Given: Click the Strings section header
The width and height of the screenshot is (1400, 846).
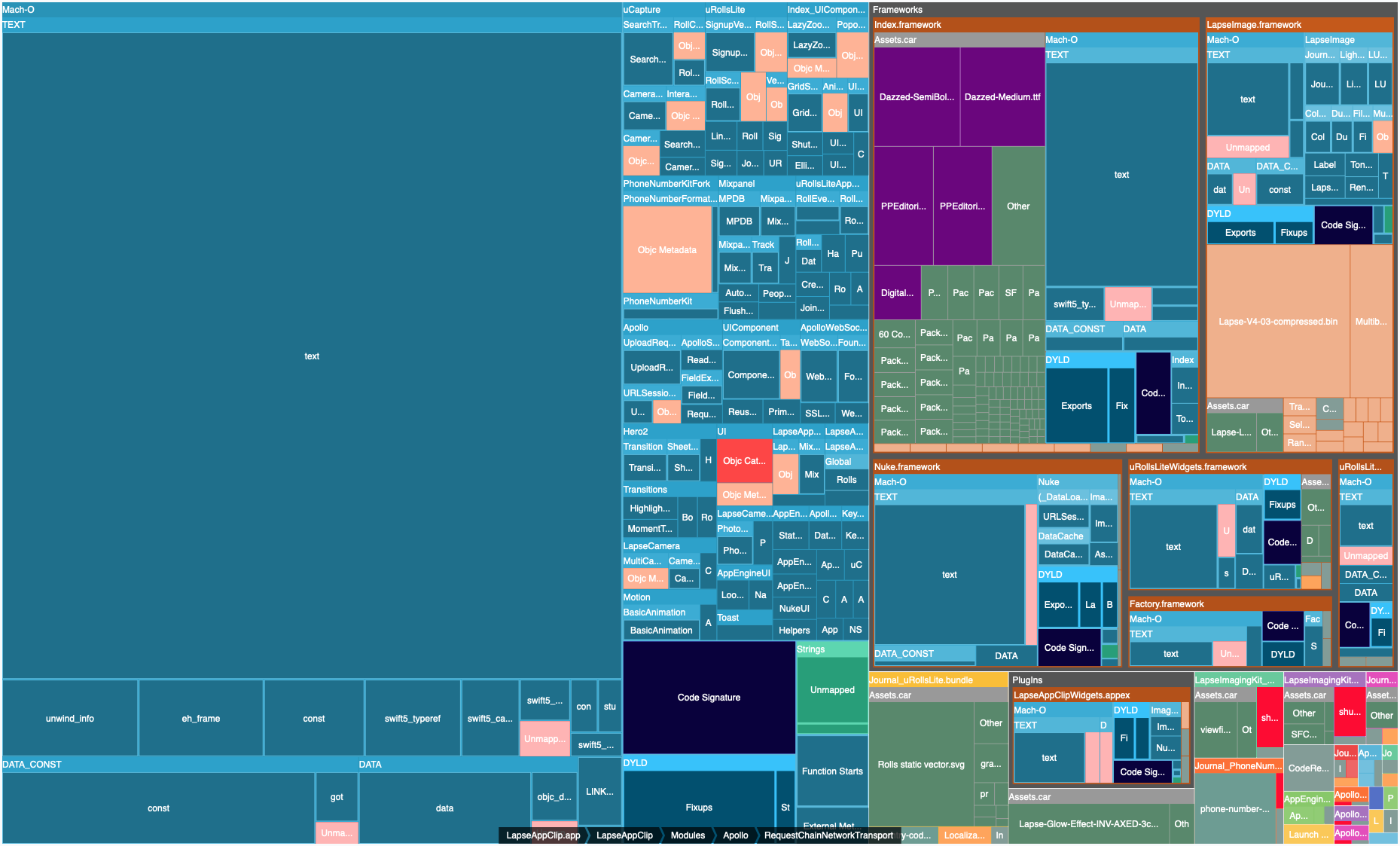Looking at the screenshot, I should (x=832, y=649).
